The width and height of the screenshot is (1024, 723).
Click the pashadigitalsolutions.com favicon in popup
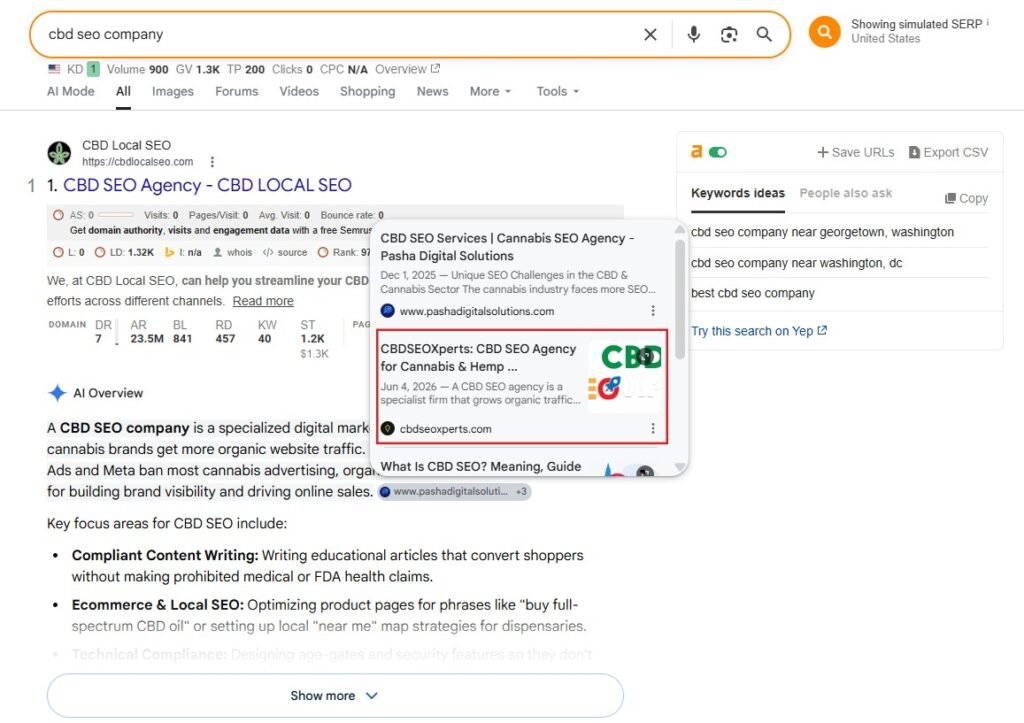click(388, 311)
